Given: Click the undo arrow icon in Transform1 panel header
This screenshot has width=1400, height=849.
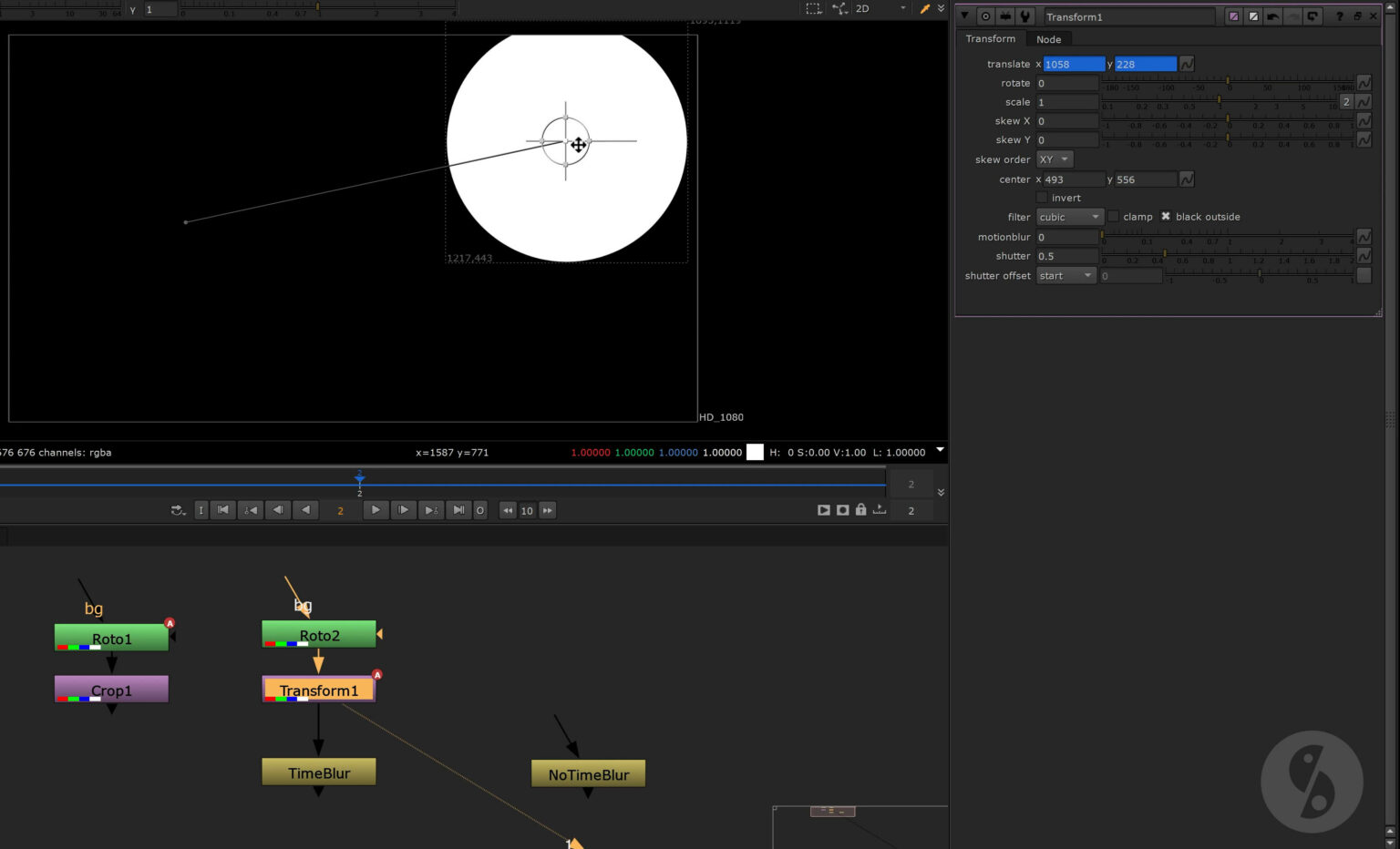Looking at the screenshot, I should [x=1273, y=16].
